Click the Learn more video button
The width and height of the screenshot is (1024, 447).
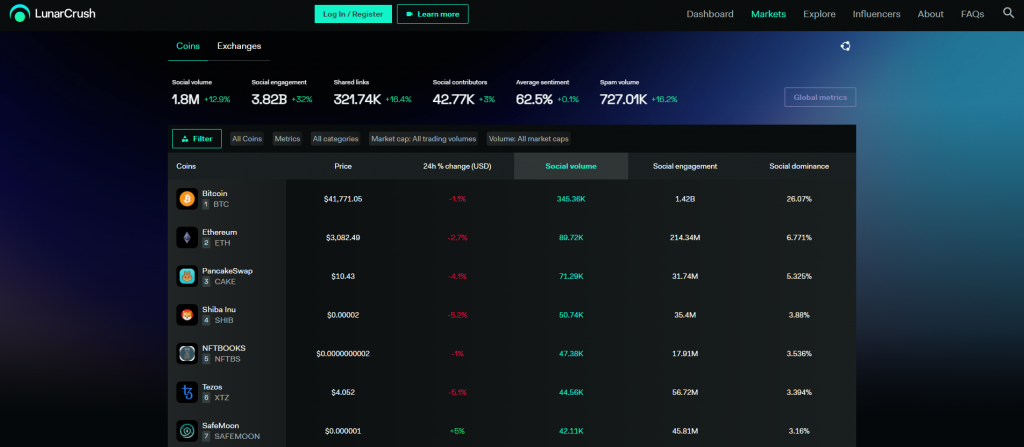click(x=432, y=14)
